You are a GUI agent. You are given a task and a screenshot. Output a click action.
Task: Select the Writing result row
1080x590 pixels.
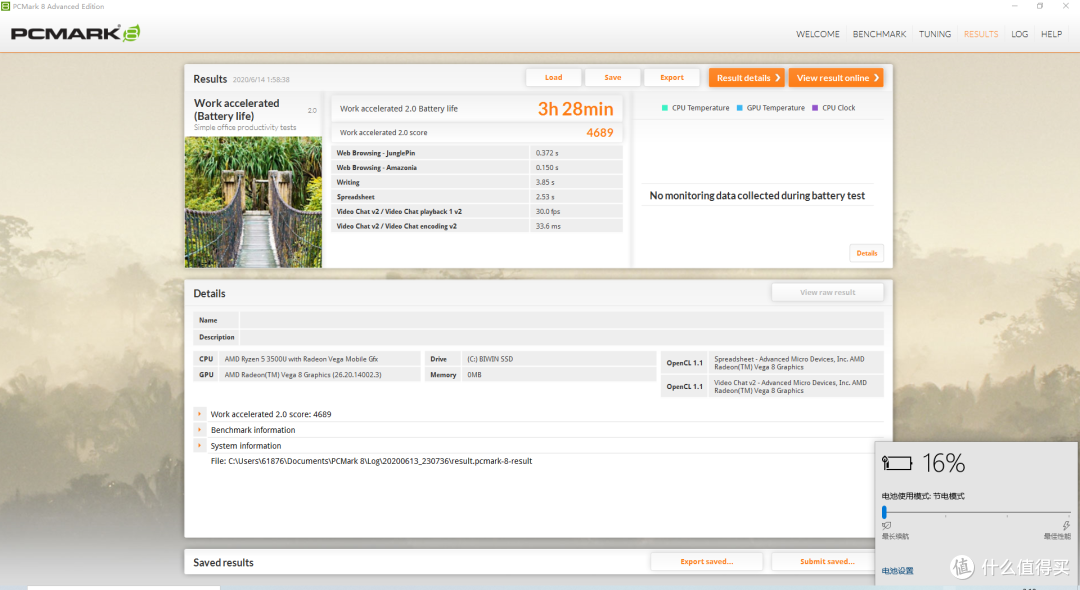pyautogui.click(x=477, y=182)
